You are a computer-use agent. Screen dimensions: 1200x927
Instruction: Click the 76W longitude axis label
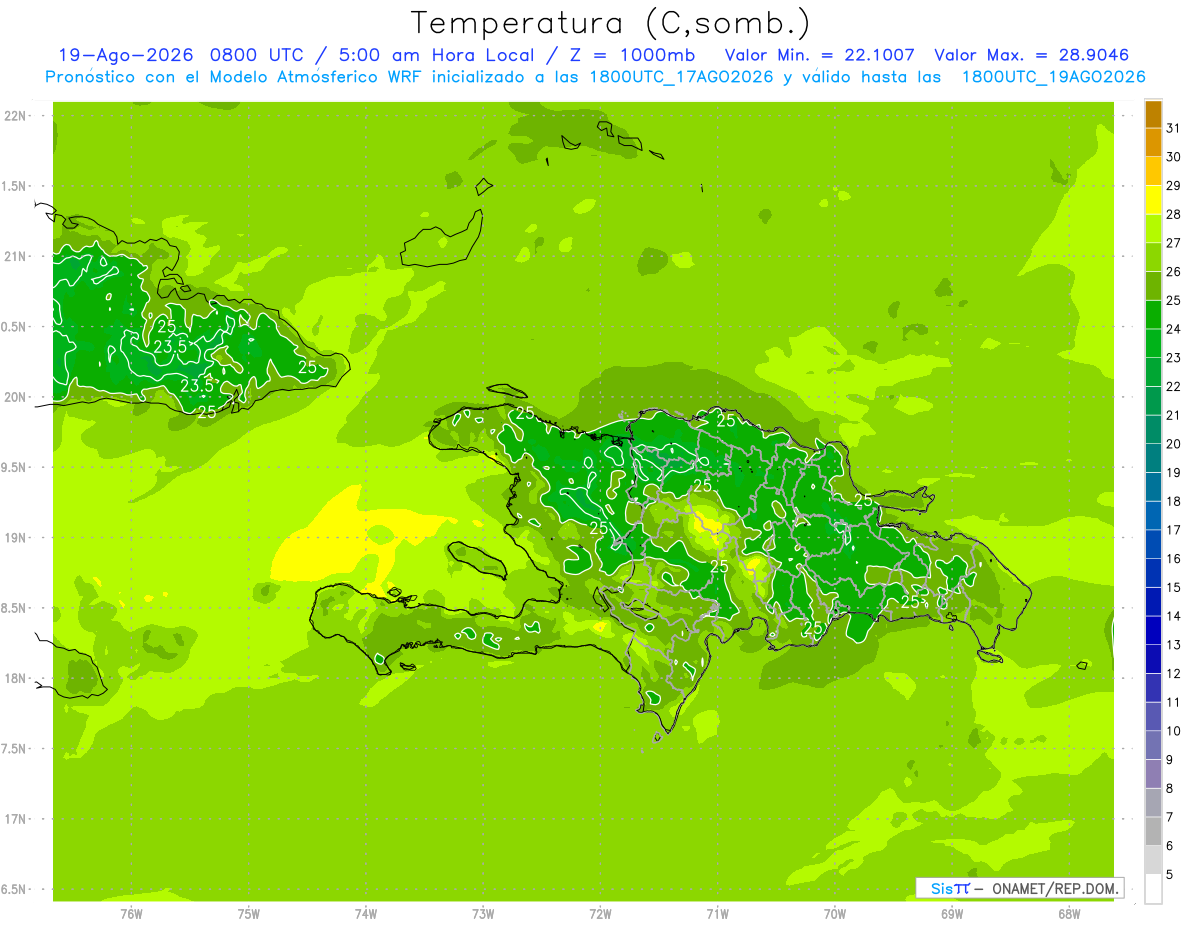[131, 914]
